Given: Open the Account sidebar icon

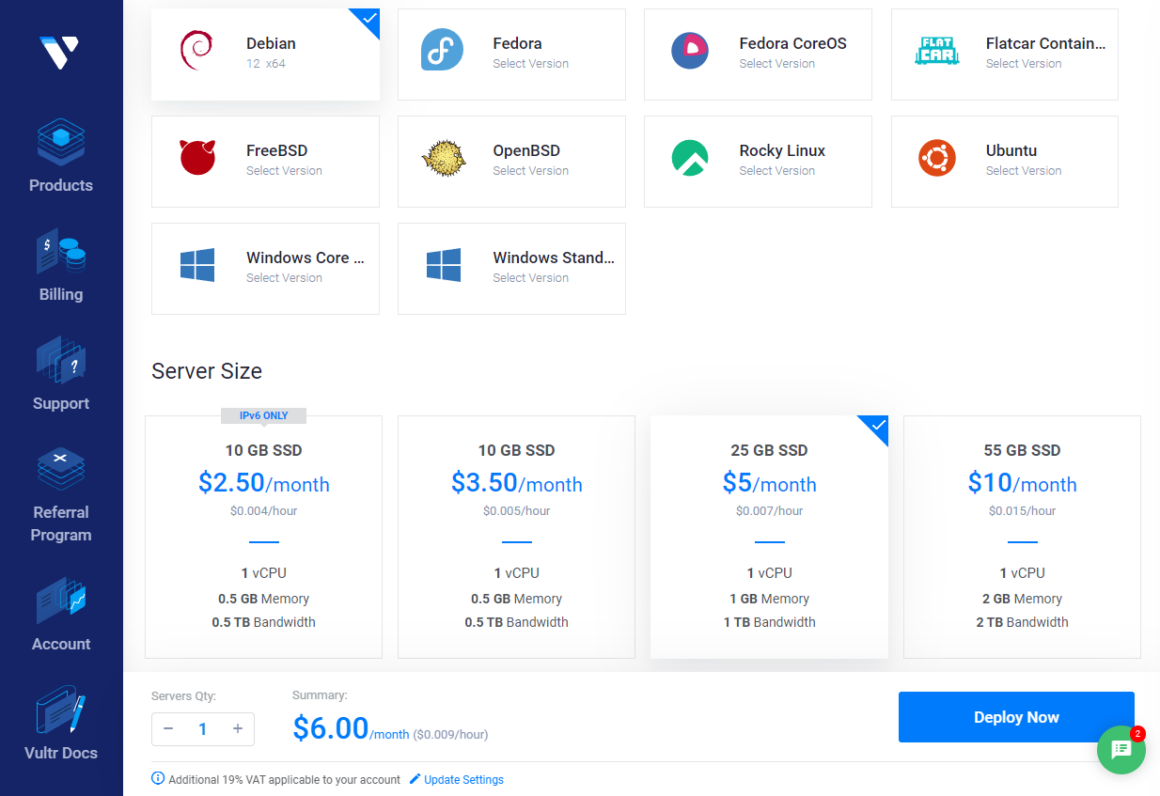Looking at the screenshot, I should click(x=61, y=602).
